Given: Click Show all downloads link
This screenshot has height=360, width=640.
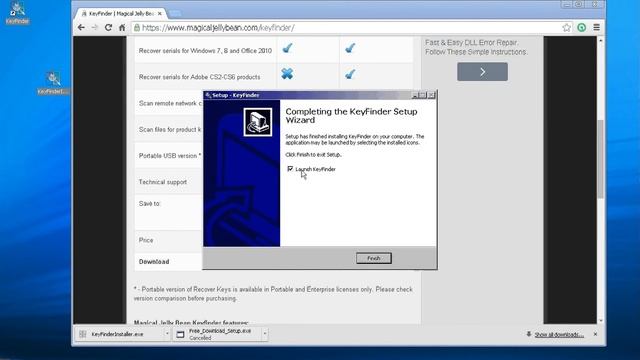Looking at the screenshot, I should pos(559,334).
